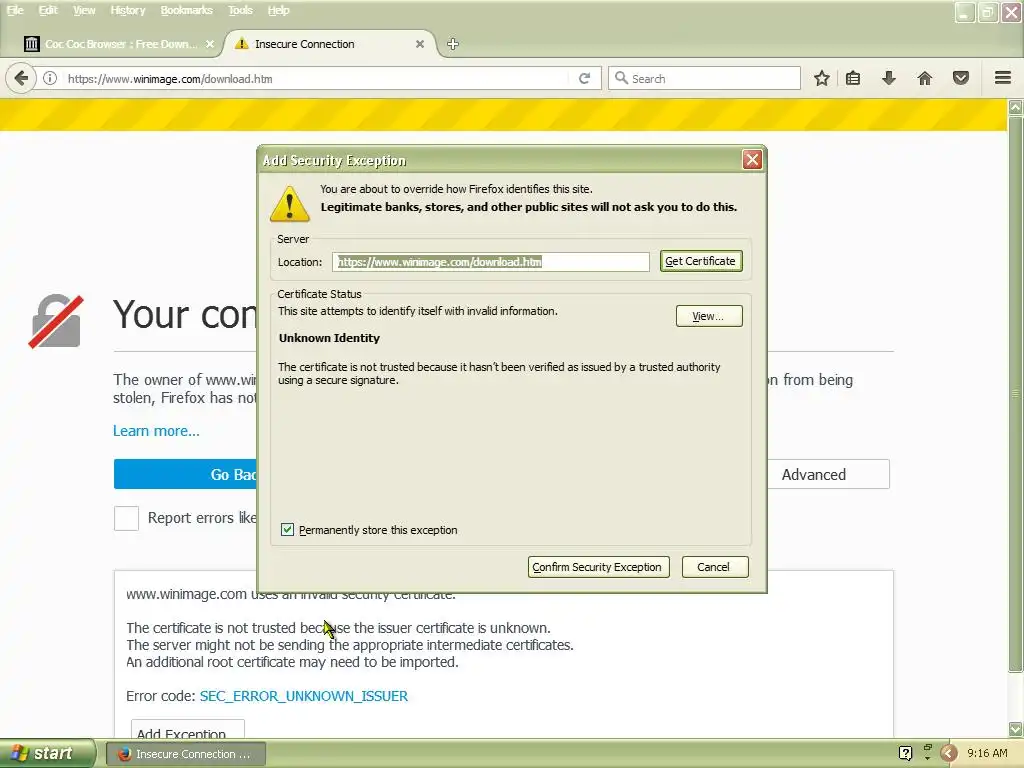Open the Learn more... link
Screen dimensions: 1024x768
156,431
